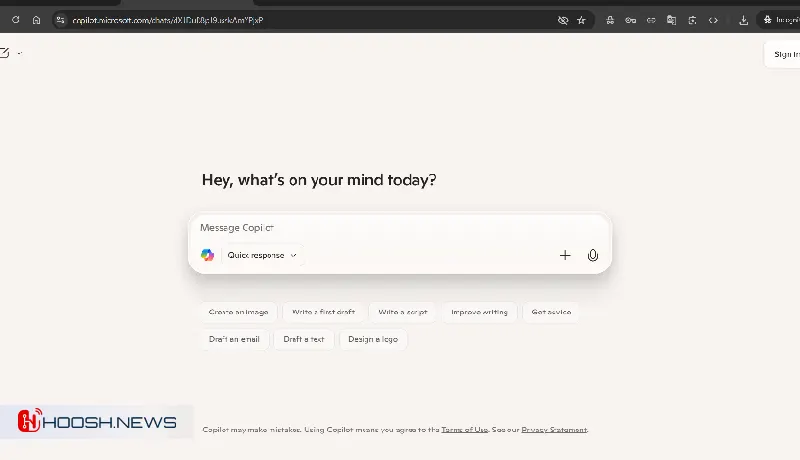Select the Create an image suggestion
This screenshot has width=800, height=460.
point(237,312)
